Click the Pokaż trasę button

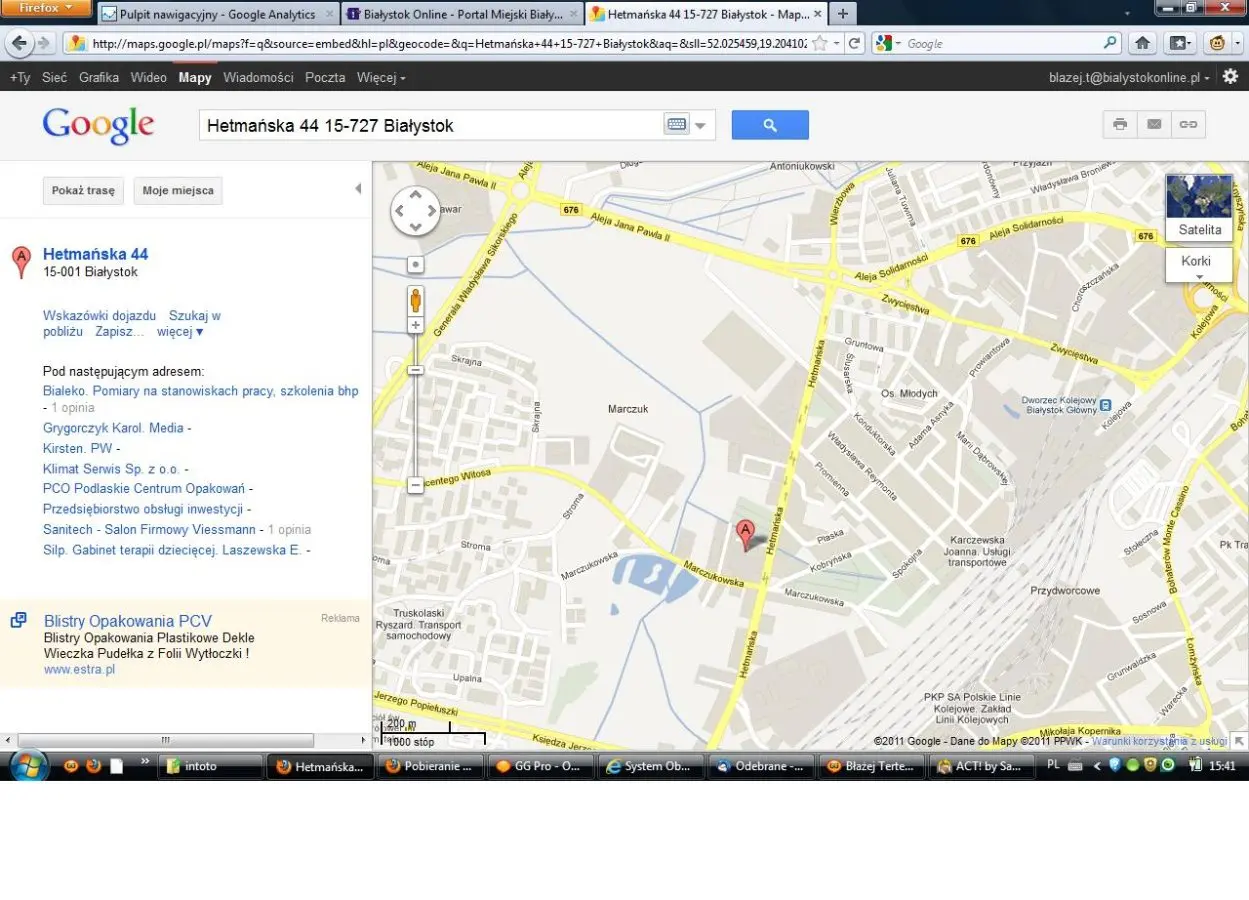point(83,190)
